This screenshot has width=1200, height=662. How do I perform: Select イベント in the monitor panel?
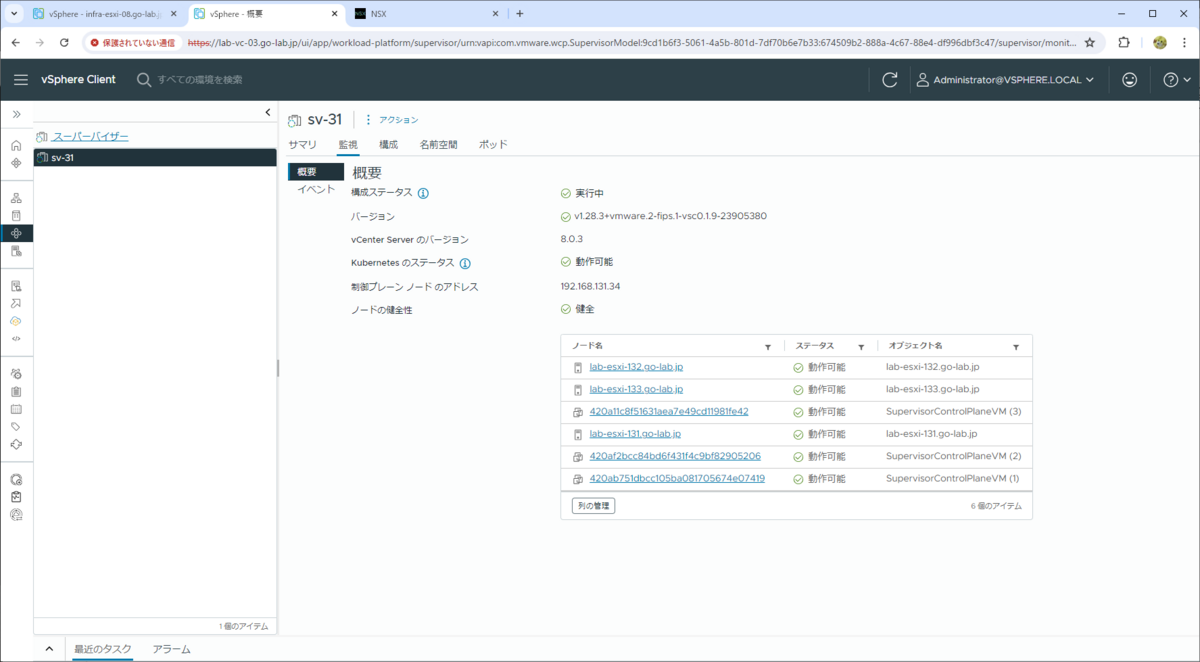[x=316, y=187]
